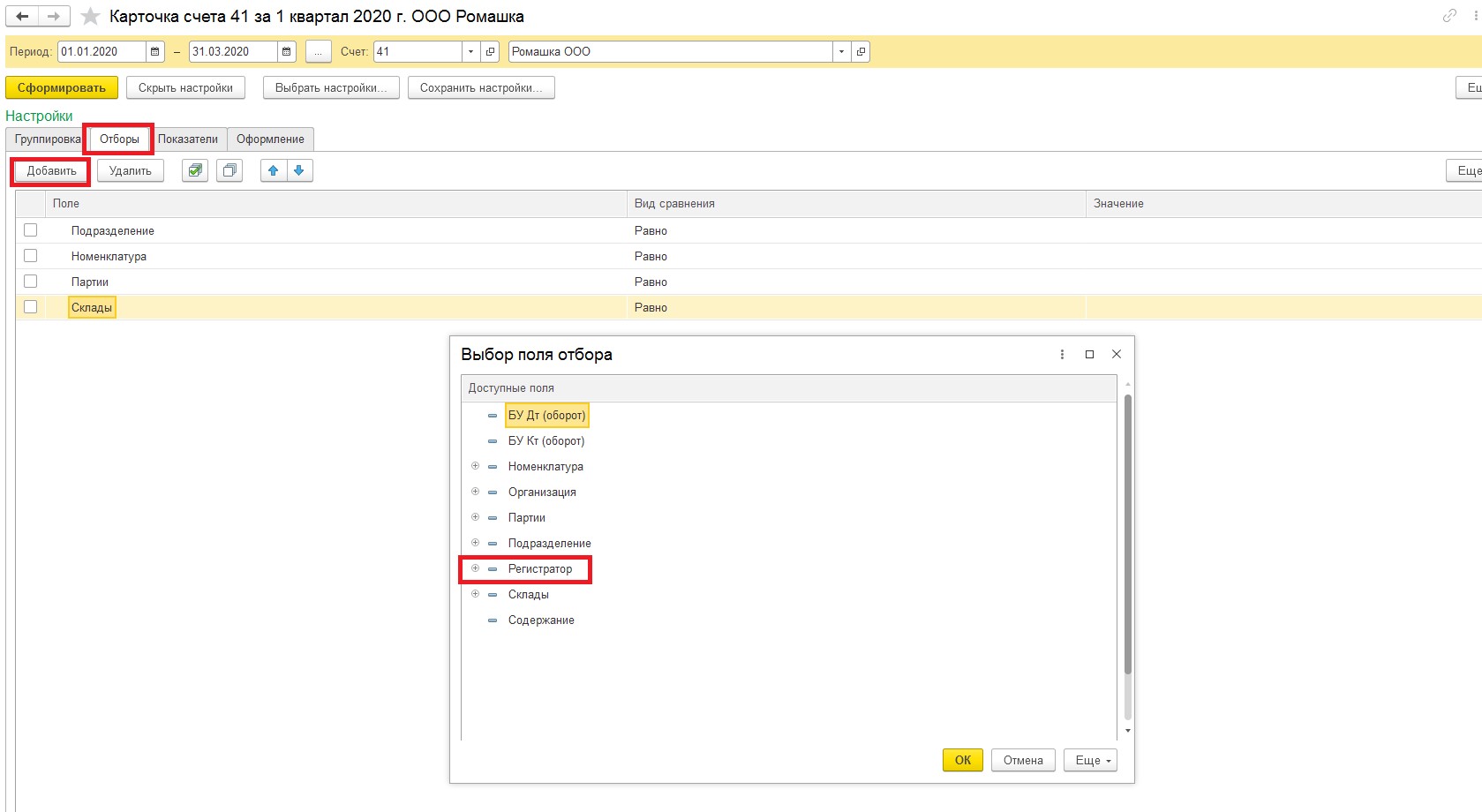Switch to the Оформление tab
This screenshot has height=812, width=1482.
tap(270, 139)
